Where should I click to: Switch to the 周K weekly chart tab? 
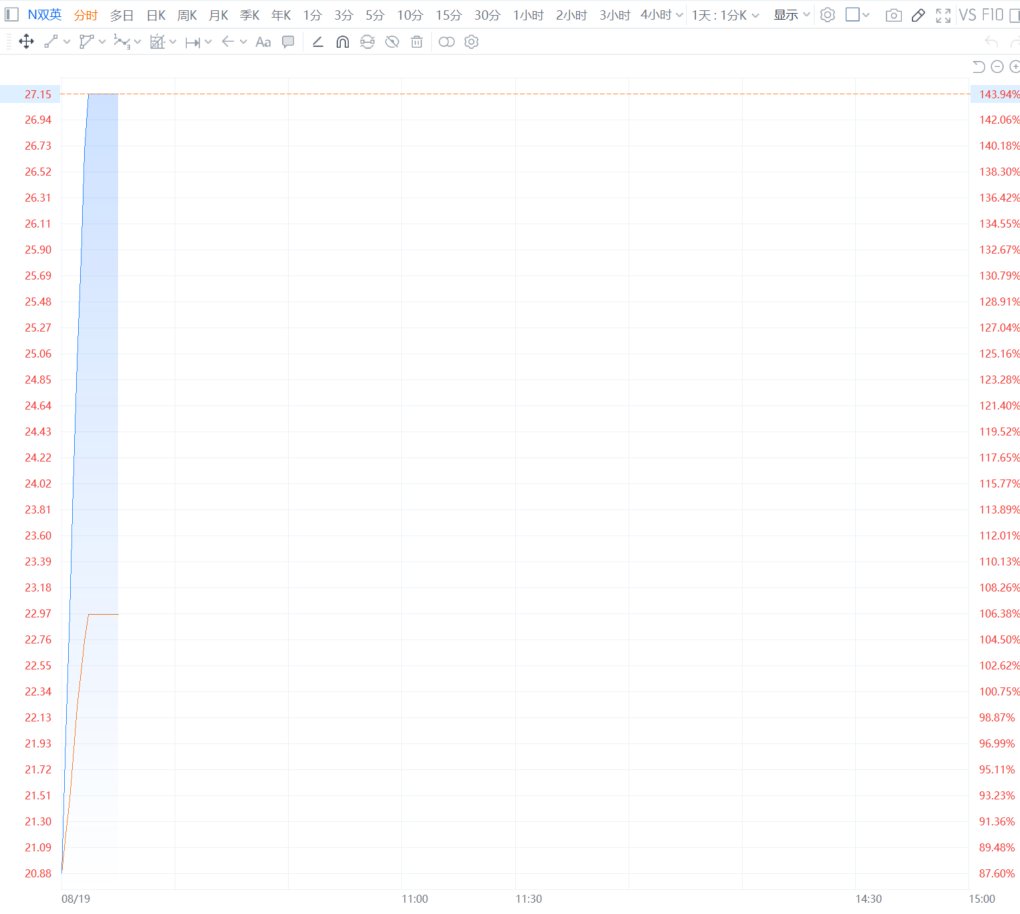coord(187,15)
